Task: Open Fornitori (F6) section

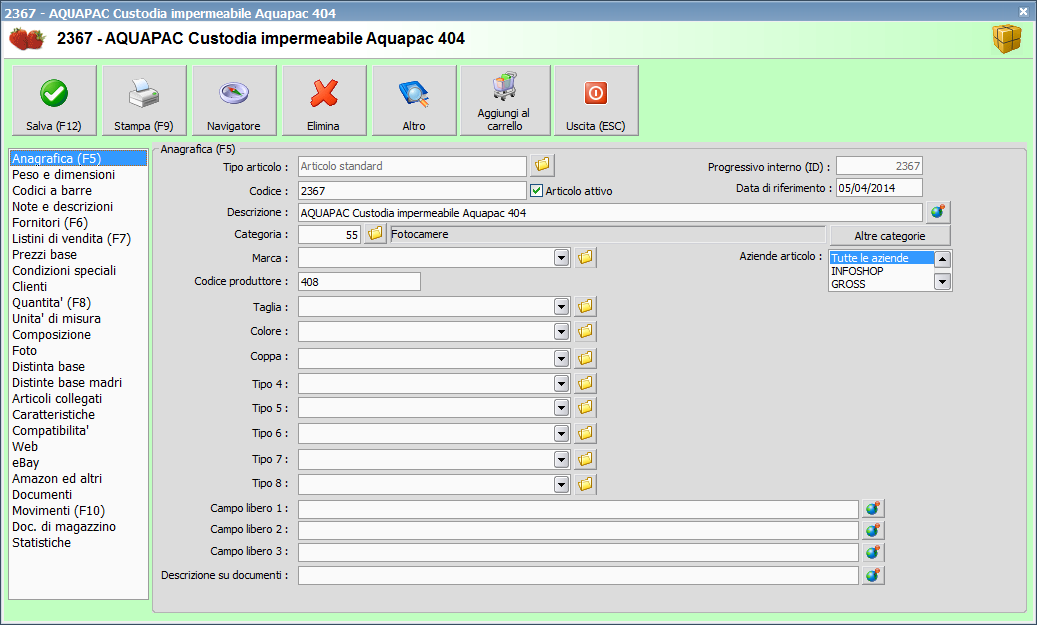Action: point(50,222)
